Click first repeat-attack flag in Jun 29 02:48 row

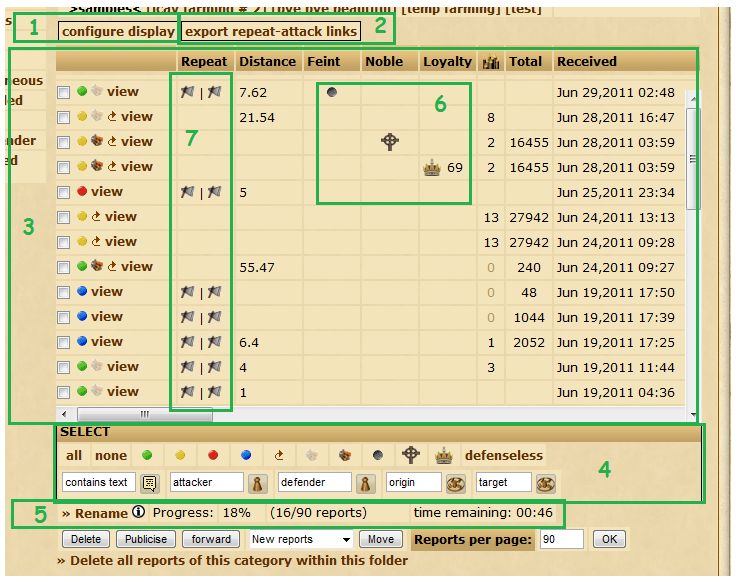pyautogui.click(x=188, y=91)
